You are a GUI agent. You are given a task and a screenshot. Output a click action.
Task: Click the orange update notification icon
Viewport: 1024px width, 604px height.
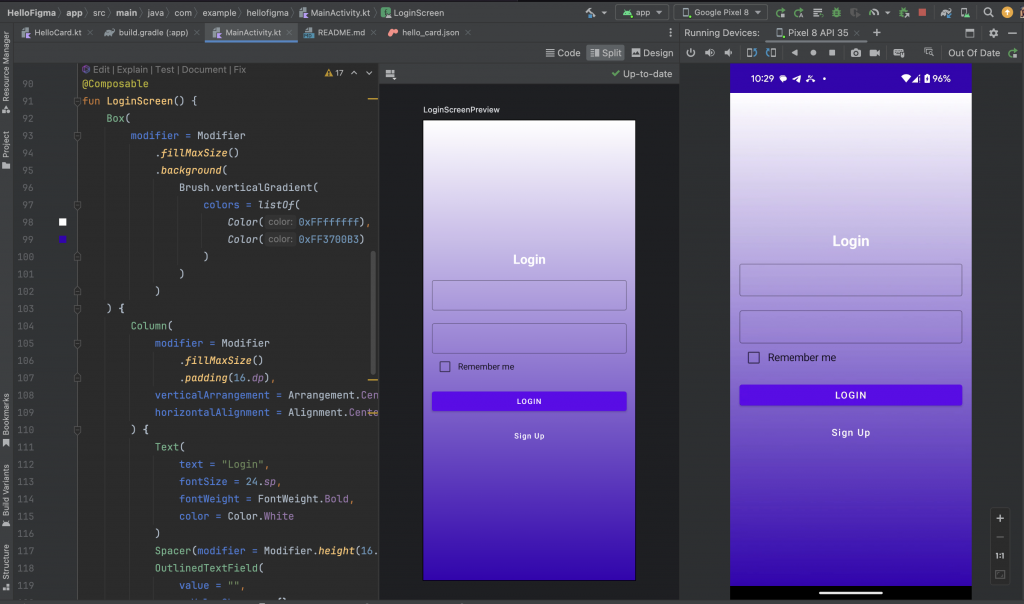pyautogui.click(x=1007, y=12)
